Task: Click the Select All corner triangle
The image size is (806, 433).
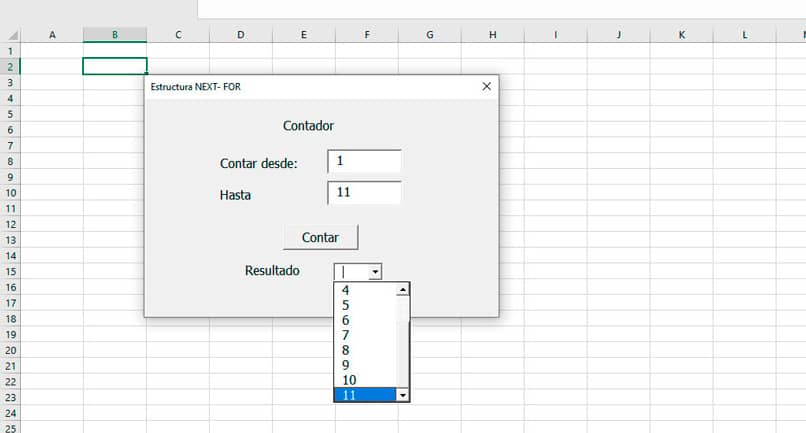Action: click(12, 35)
